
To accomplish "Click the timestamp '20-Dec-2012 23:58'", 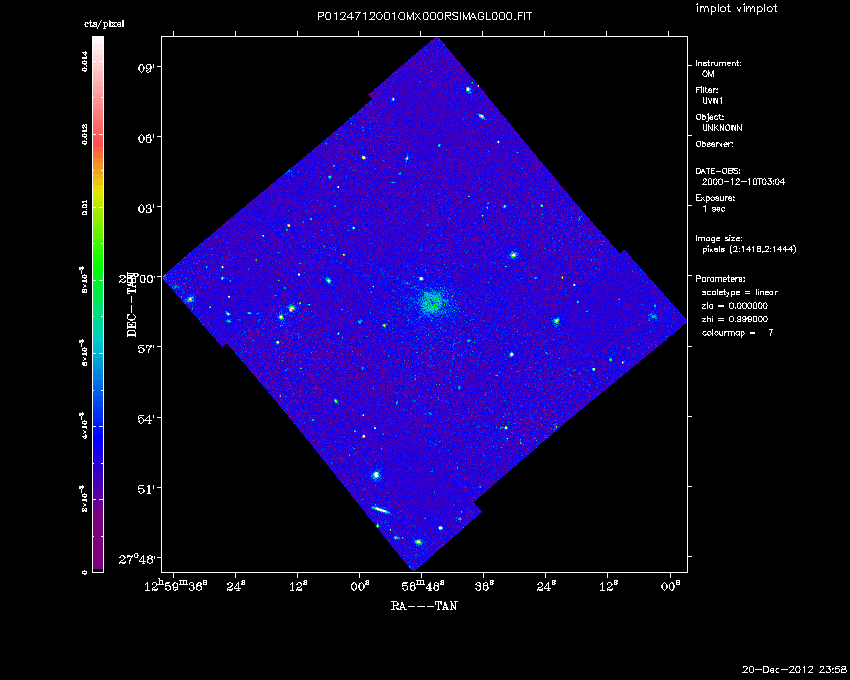I will click(x=794, y=670).
